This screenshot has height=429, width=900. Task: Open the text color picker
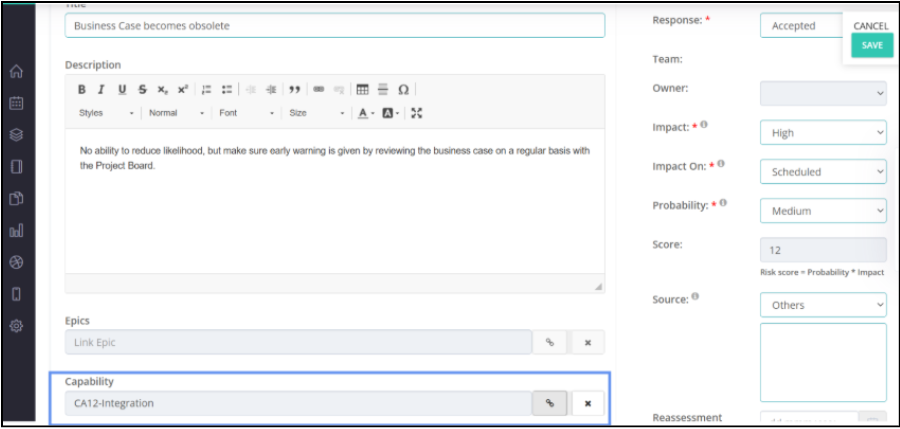pyautogui.click(x=366, y=113)
